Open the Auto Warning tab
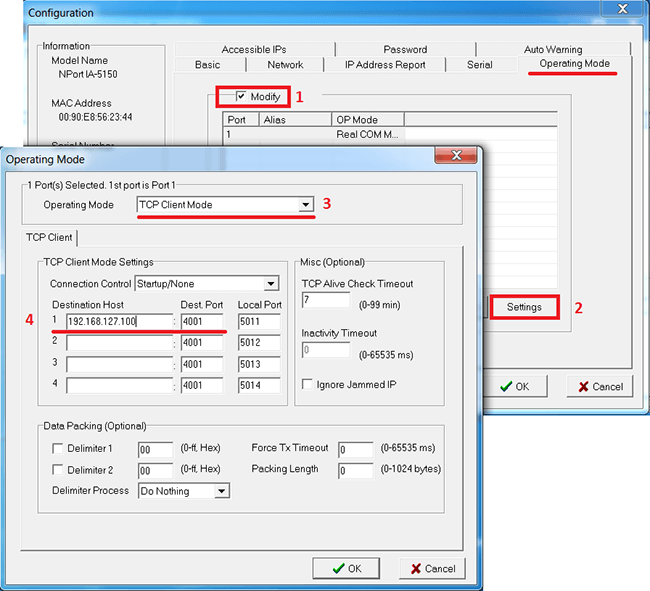This screenshot has height=591, width=650. point(553,49)
